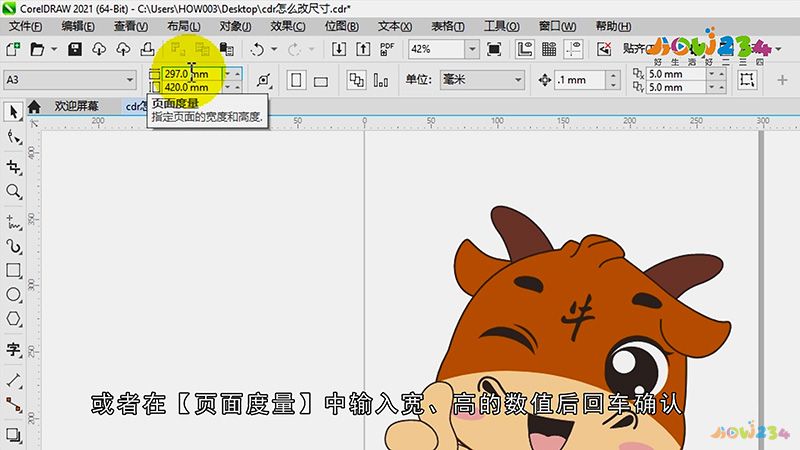Toggle treat as filled icon
The height and width of the screenshot is (450, 800).
click(x=747, y=80)
